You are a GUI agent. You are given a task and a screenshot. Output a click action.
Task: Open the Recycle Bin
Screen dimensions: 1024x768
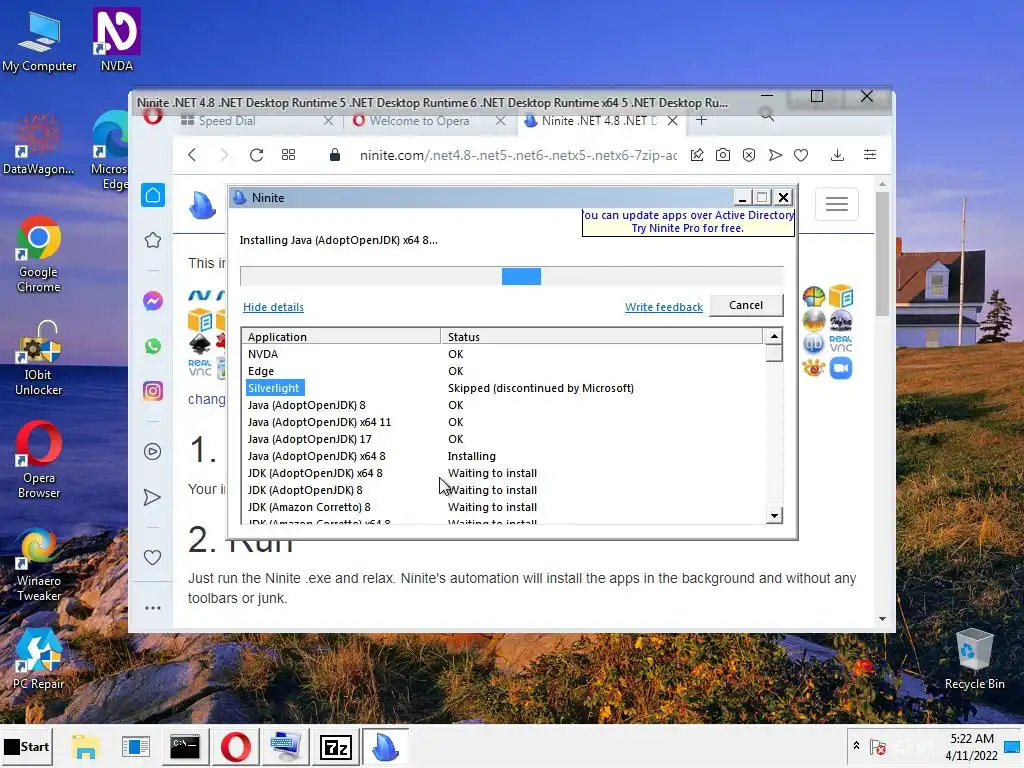974,660
